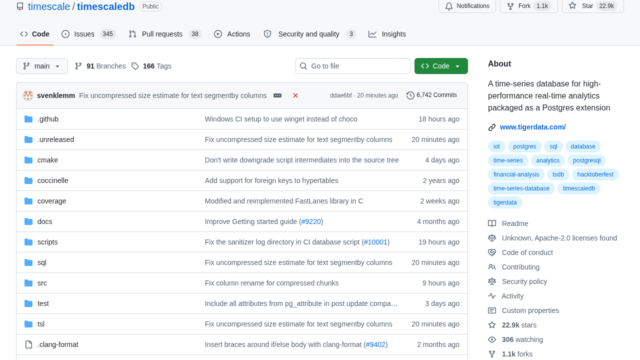Screen dimensions: 640x360
Task: Visit www.tigerdata.com link
Action: coord(533,127)
